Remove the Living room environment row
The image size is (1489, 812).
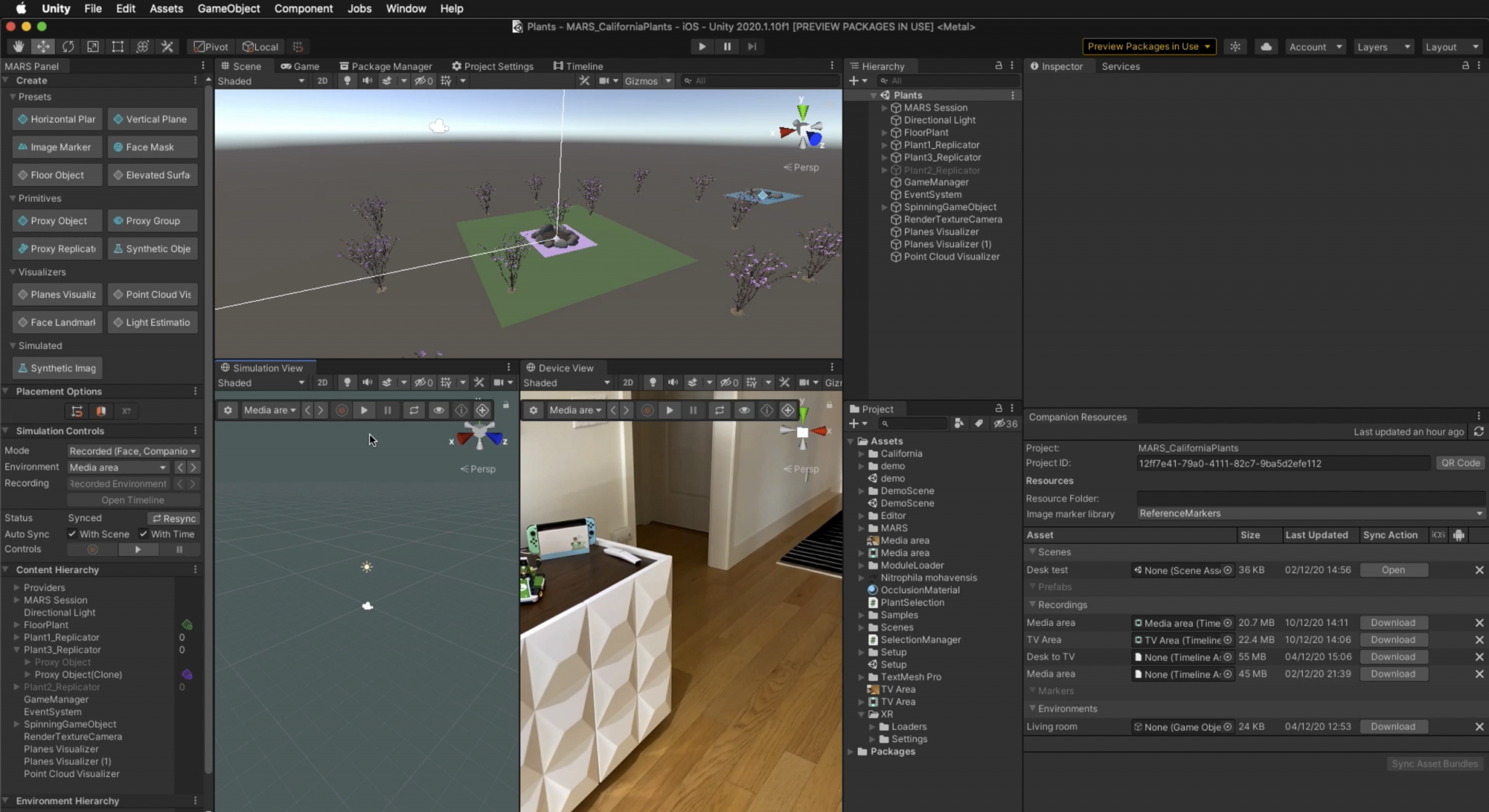[1479, 727]
